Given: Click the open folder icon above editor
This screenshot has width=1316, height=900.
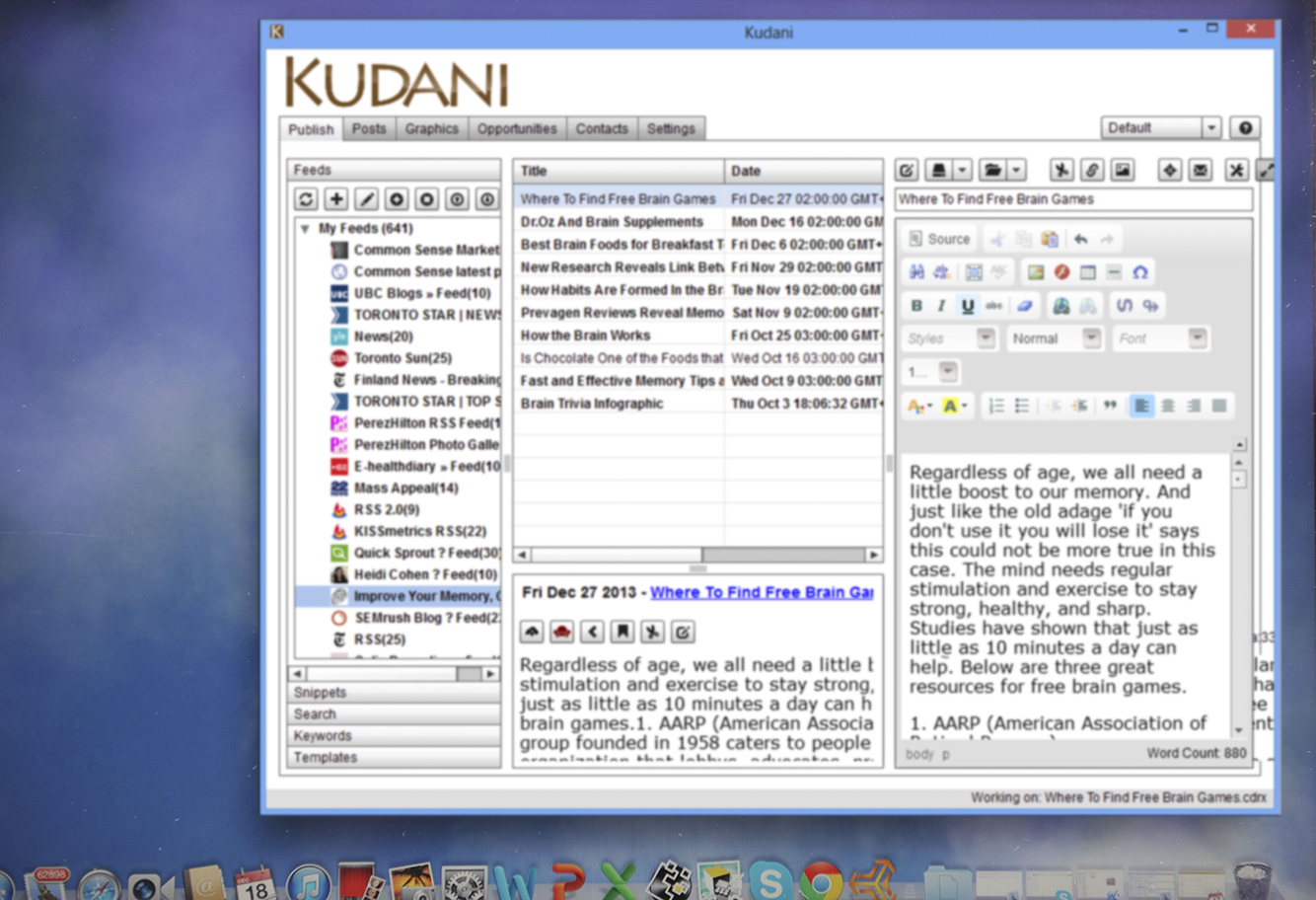Looking at the screenshot, I should pyautogui.click(x=992, y=171).
